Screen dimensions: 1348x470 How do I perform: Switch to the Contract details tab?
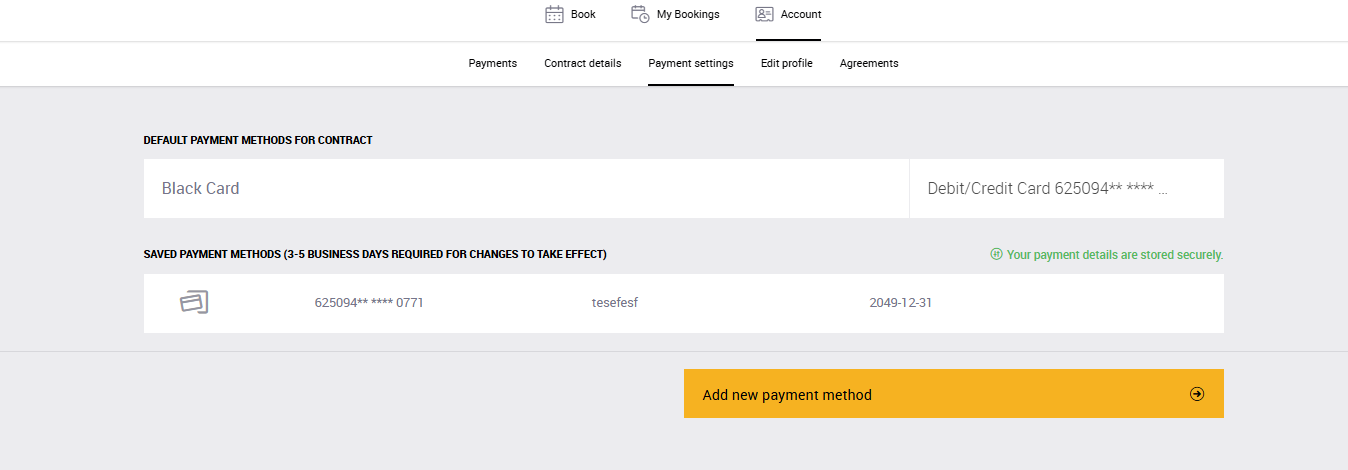click(582, 63)
